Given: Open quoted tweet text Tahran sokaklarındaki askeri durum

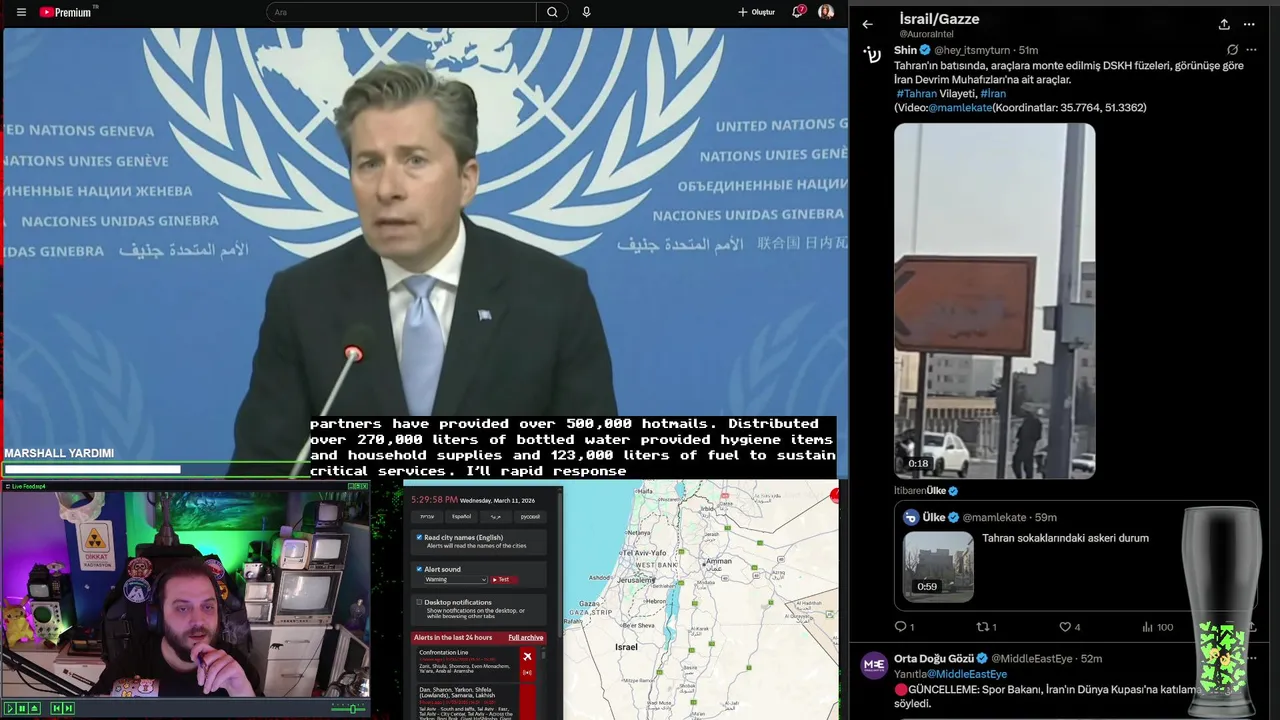Looking at the screenshot, I should click(x=1065, y=538).
